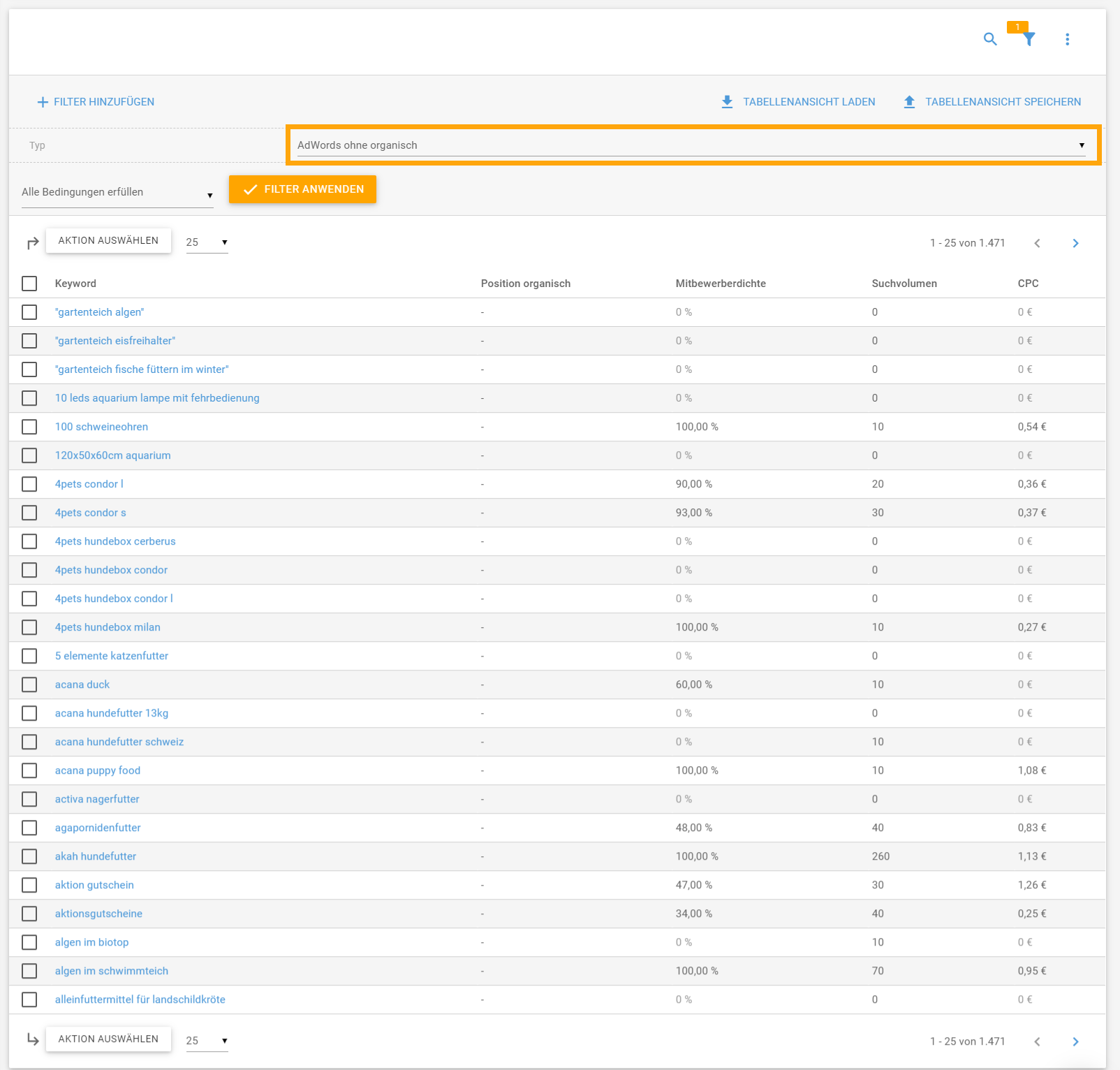Open the top rows-per-page 25 dropdown
Image resolution: width=1120 pixels, height=1070 pixels.
point(207,242)
